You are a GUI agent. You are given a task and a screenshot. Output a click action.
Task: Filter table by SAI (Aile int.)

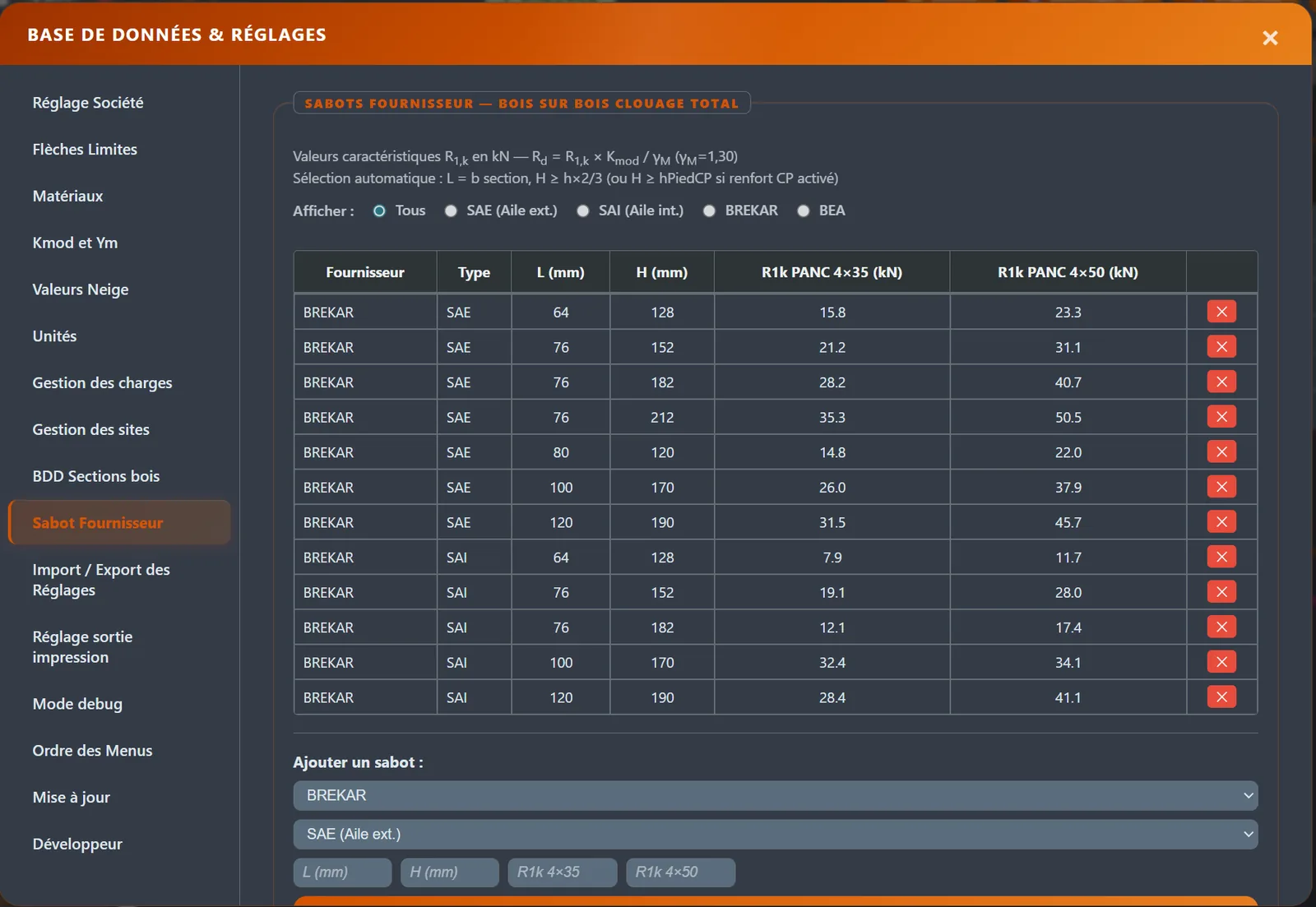coord(583,211)
